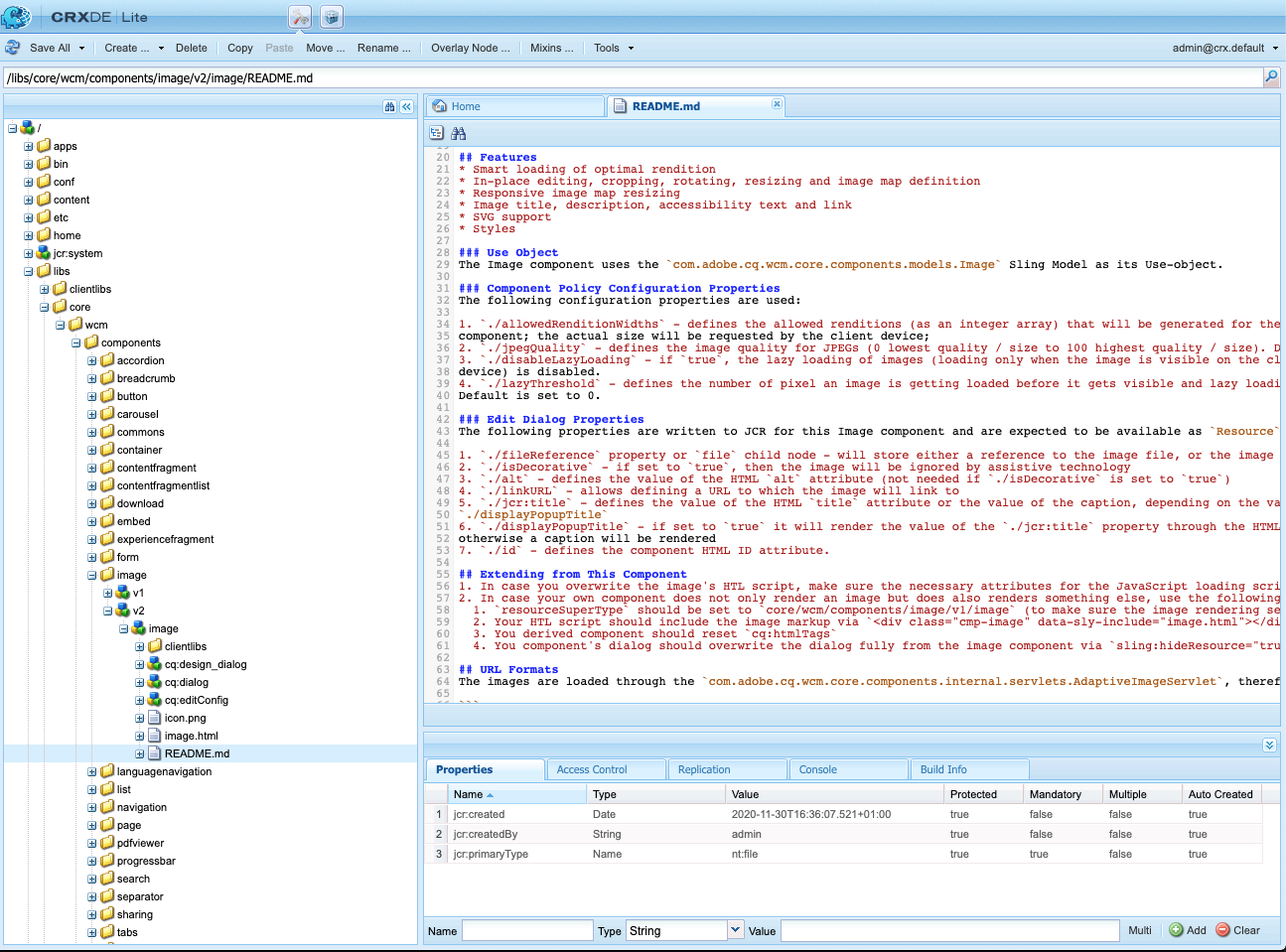Click the binoculars icon above the tree
The width and height of the screenshot is (1286, 952).
tap(389, 106)
